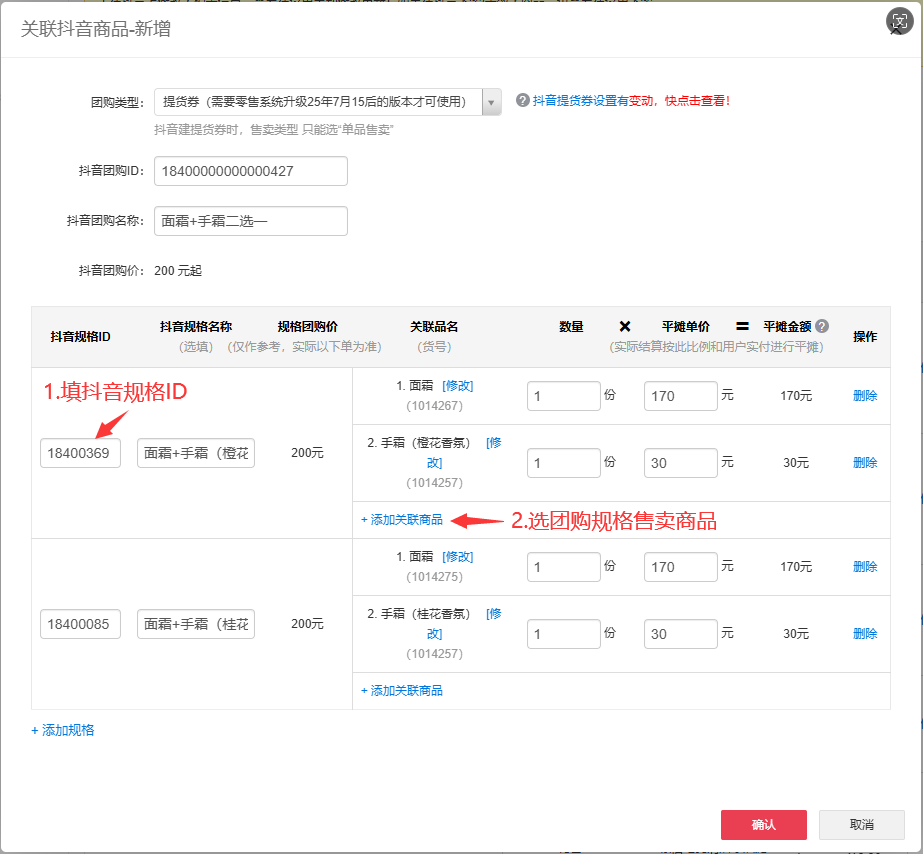The image size is (923, 855).
Task: Focus the 抖音团购名称 text field
Action: click(251, 221)
